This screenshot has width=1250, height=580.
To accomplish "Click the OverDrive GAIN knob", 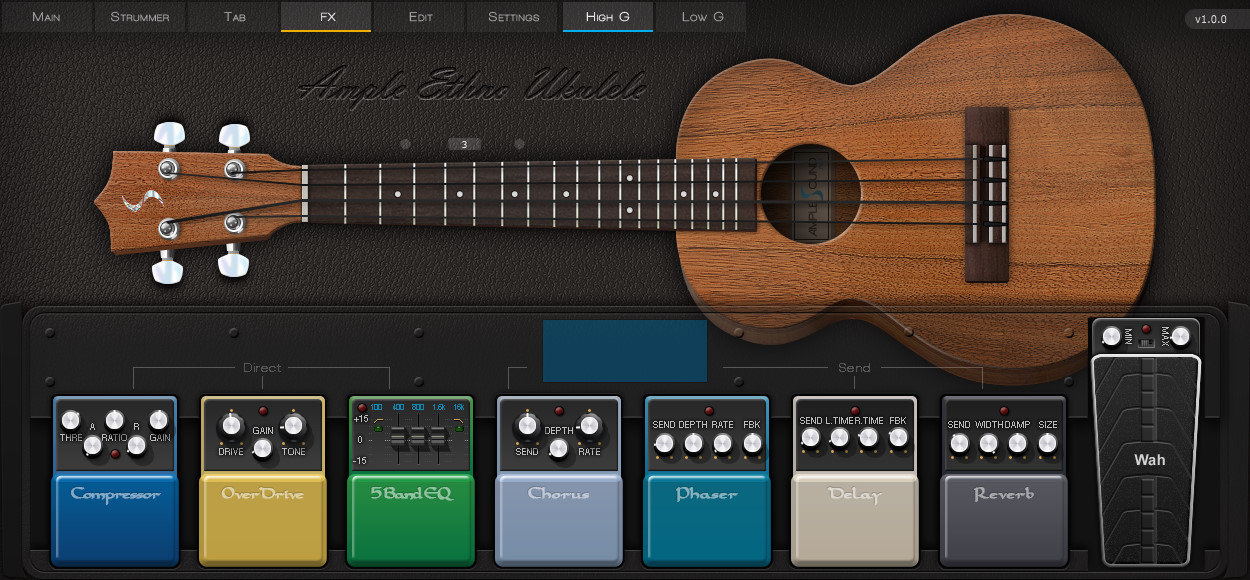I will point(262,448).
